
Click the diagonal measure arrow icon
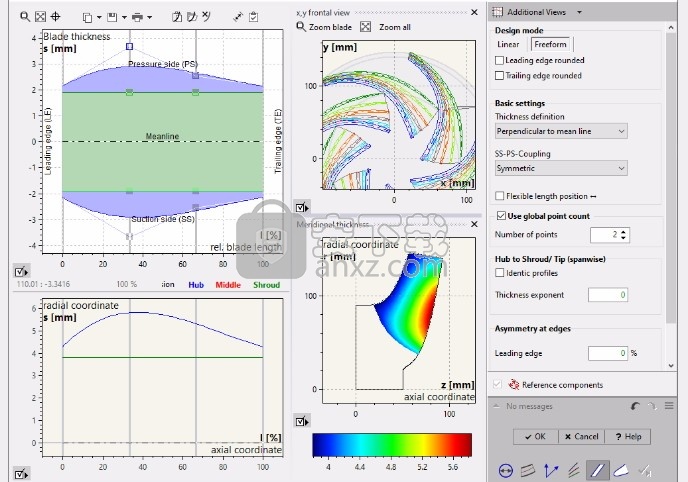(238, 17)
